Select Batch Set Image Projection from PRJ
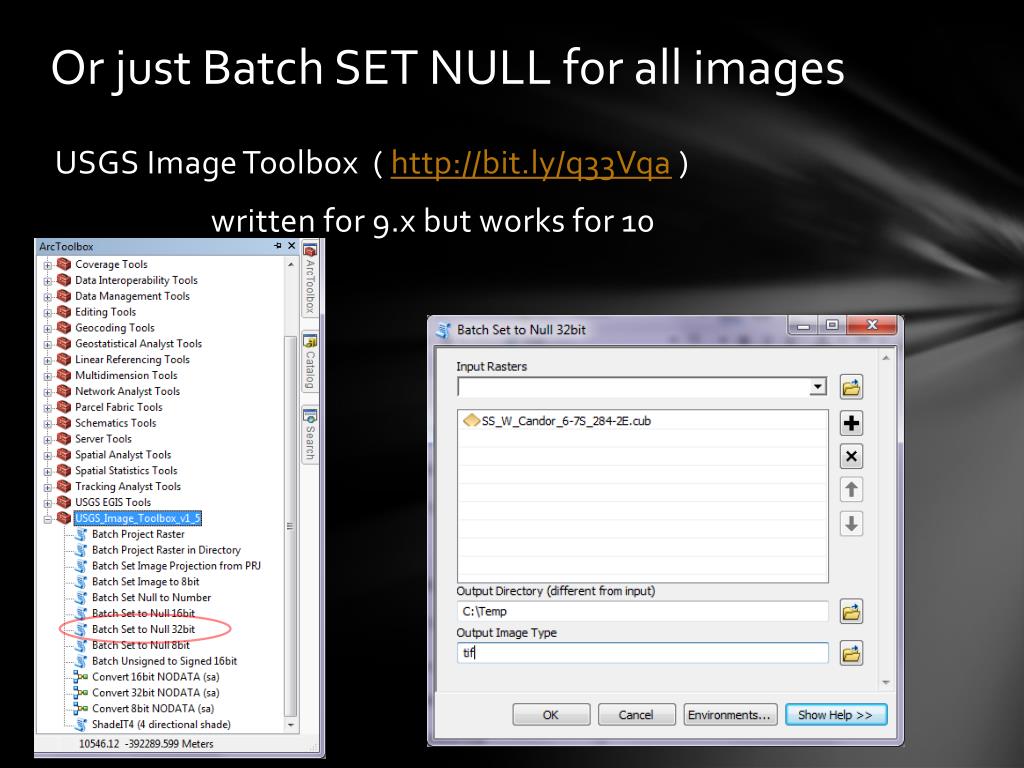The height and width of the screenshot is (768, 1024). (176, 566)
